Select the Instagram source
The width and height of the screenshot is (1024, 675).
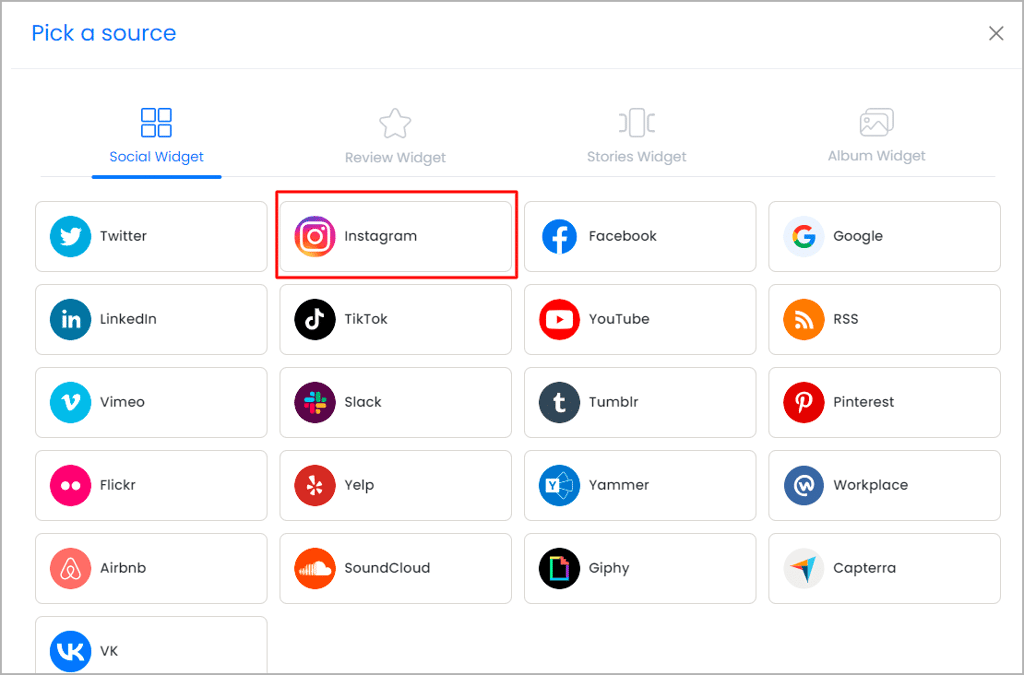395,236
